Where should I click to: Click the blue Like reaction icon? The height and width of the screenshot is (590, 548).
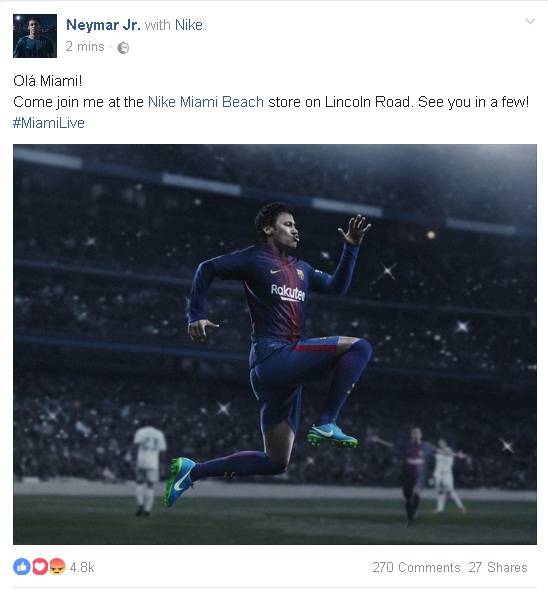click(x=21, y=566)
